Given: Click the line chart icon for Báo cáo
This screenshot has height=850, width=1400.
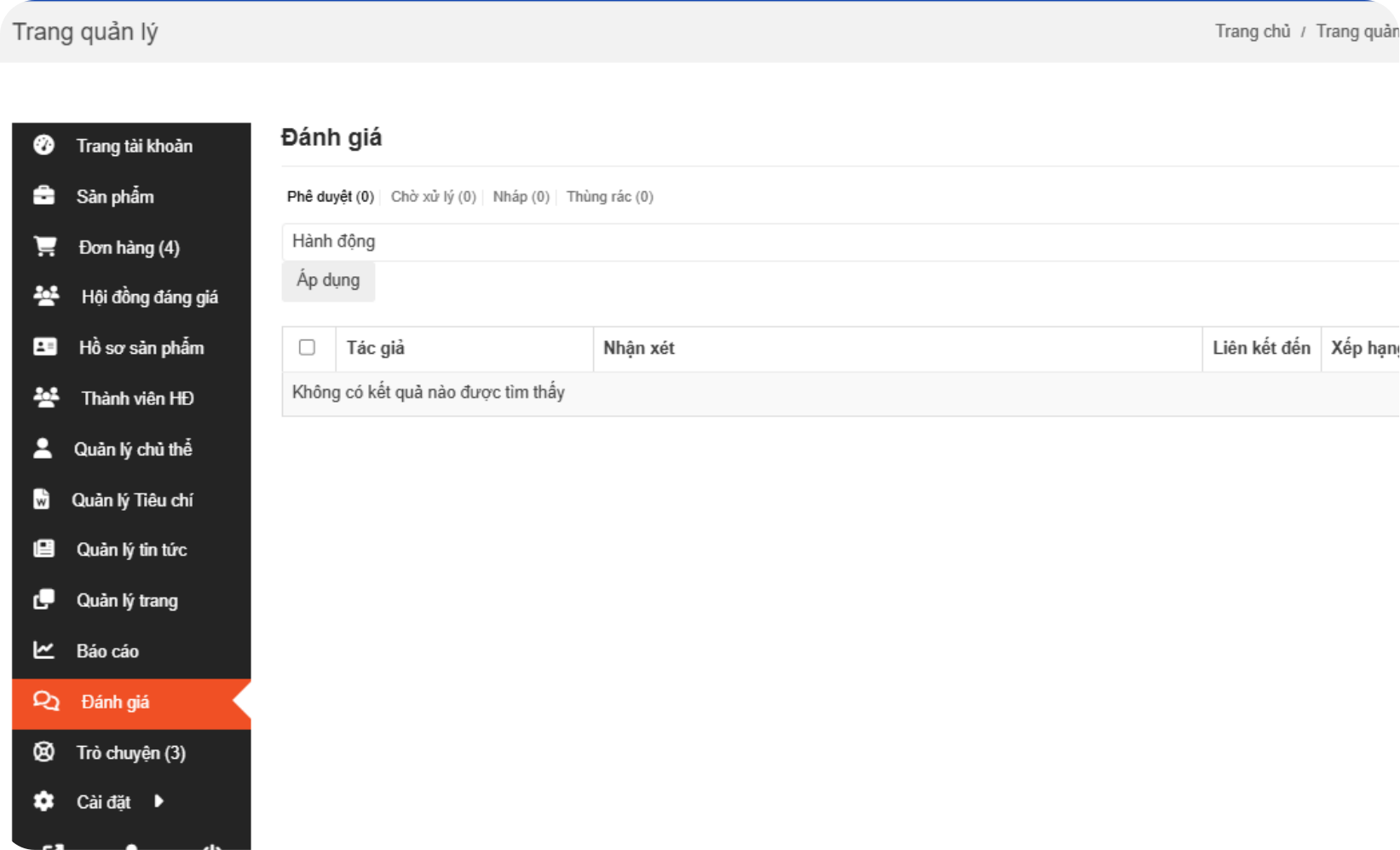Looking at the screenshot, I should 43,651.
